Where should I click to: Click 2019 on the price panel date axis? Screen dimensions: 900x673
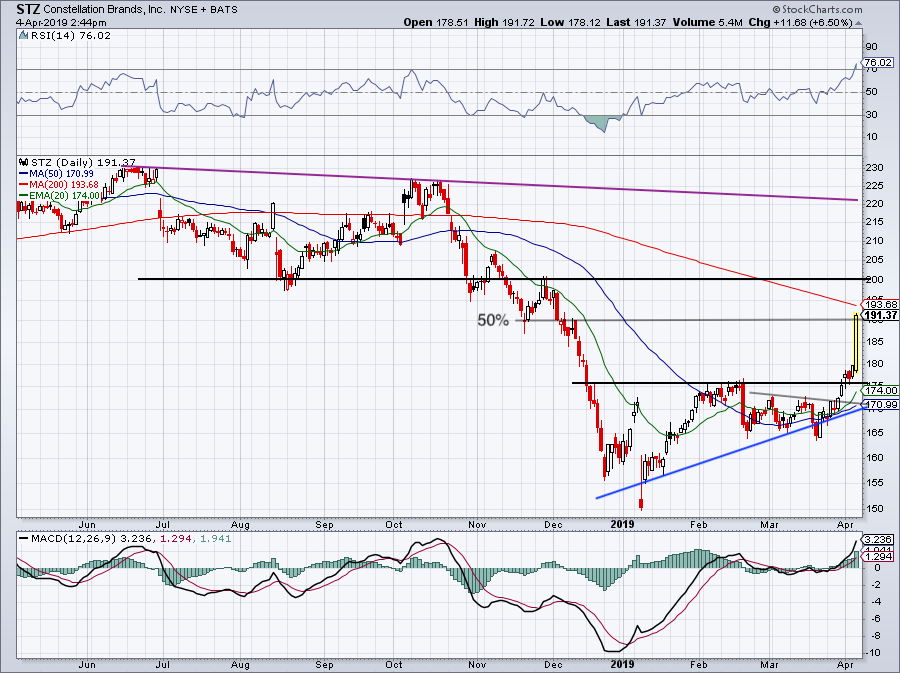pos(622,524)
